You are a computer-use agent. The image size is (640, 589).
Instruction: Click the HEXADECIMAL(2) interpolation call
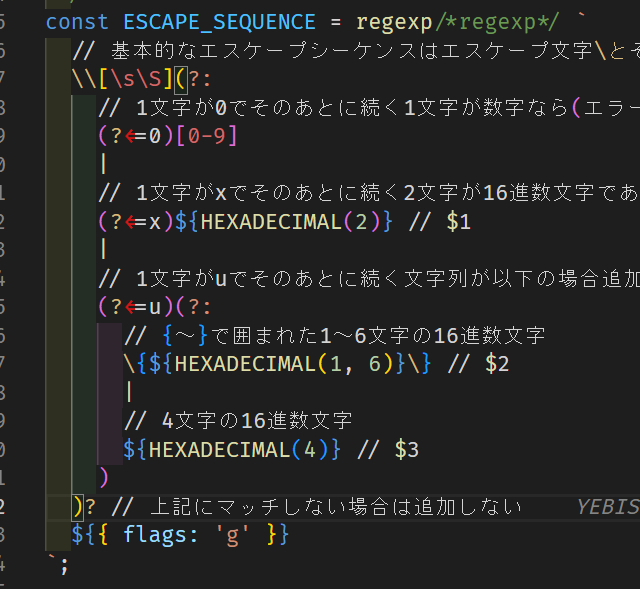coord(284,222)
